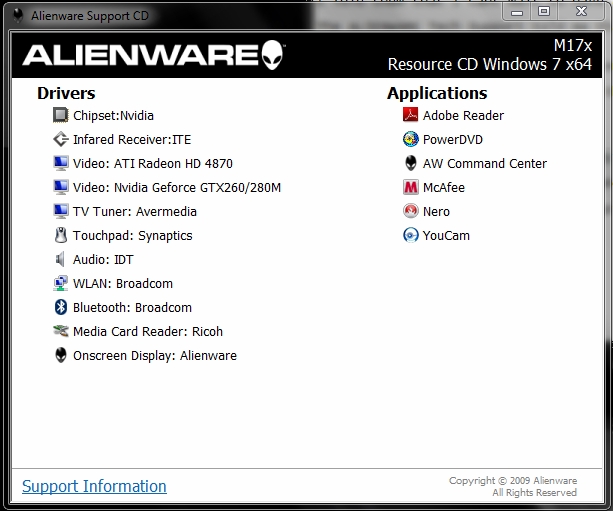Screen dimensions: 613x511
Task: Select the Audio: IDT driver entry
Action: 103,260
